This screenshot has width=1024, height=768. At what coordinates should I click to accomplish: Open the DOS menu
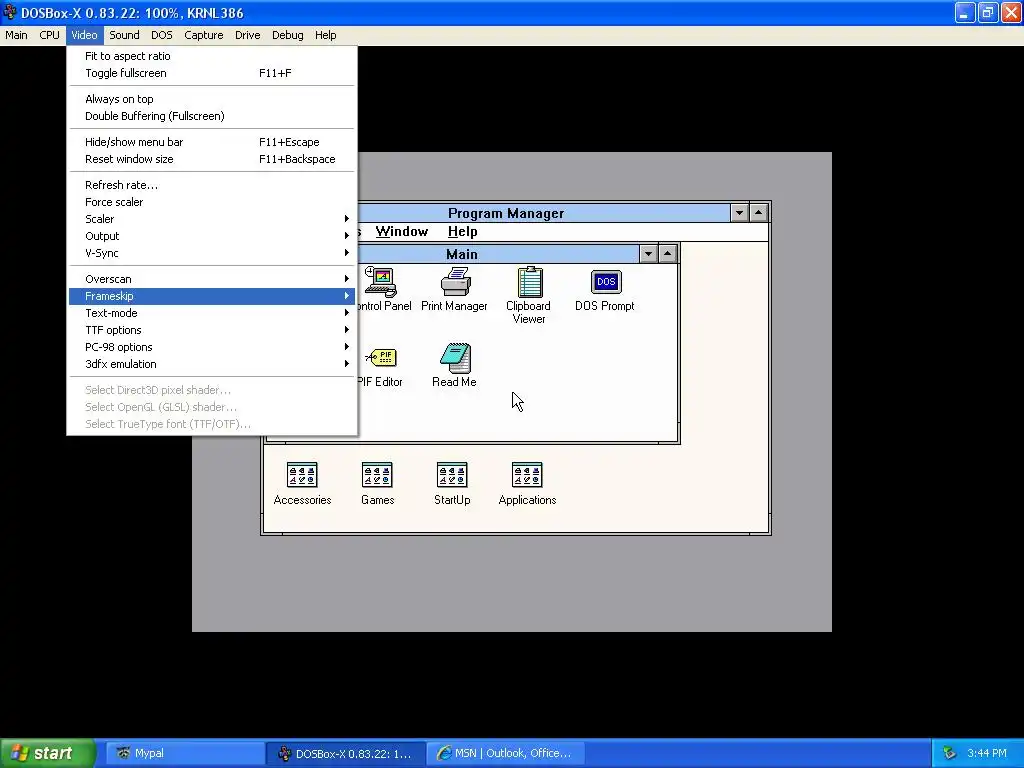point(162,35)
